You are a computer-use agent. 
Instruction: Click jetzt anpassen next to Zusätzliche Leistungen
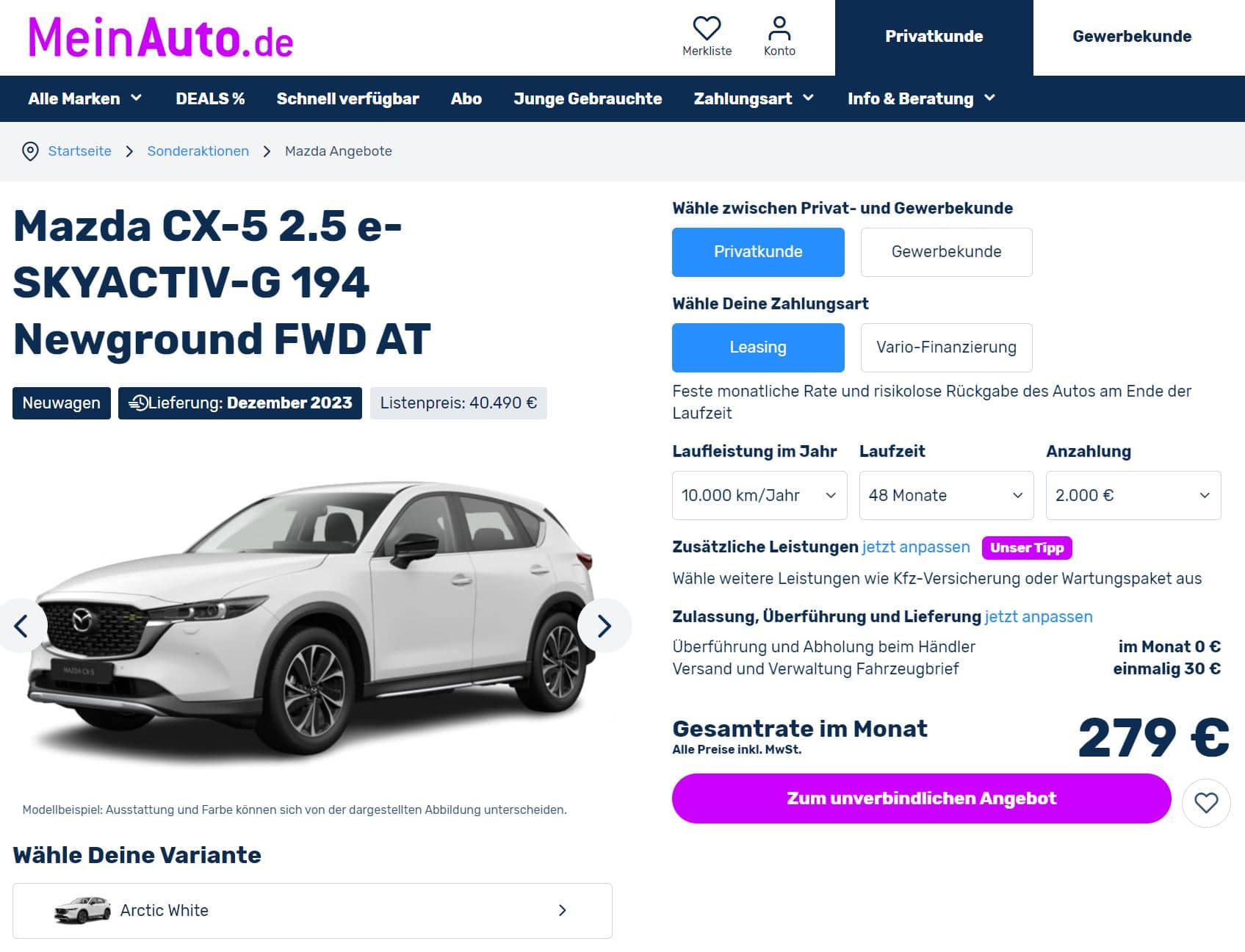pos(916,547)
